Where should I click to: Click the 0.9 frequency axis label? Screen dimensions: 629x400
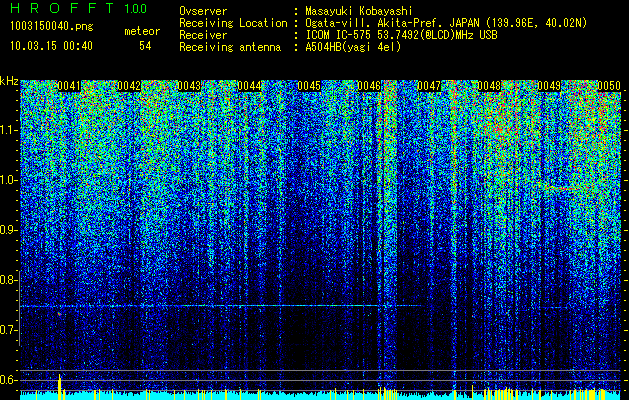tap(8, 230)
